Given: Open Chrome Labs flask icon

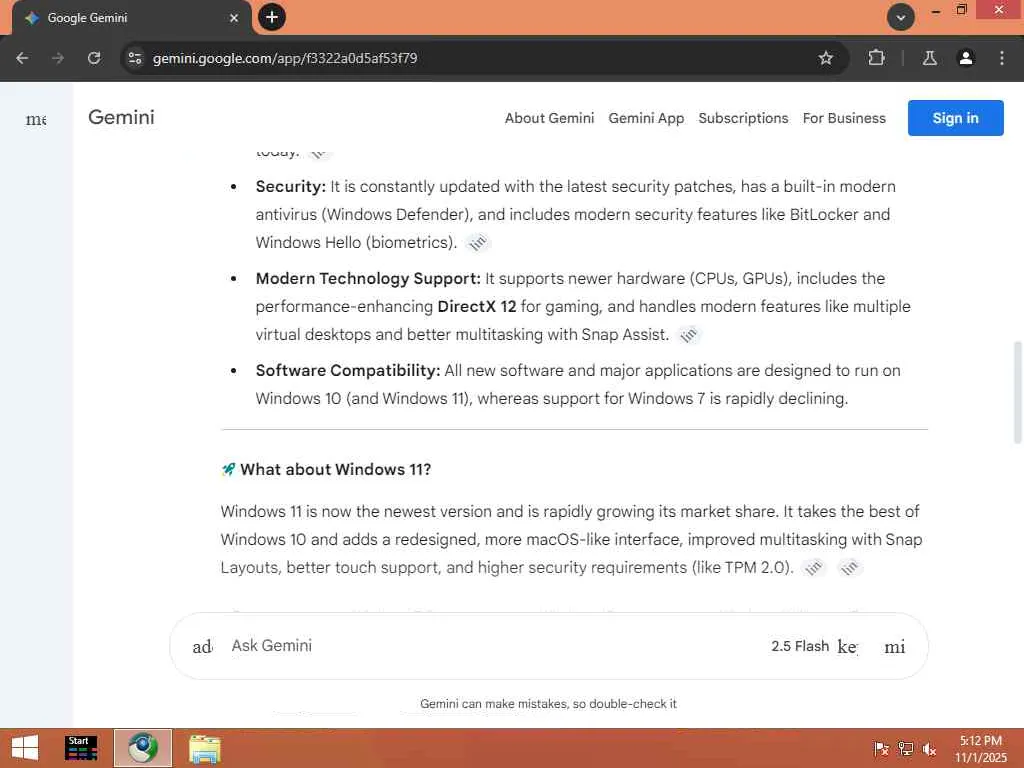Looking at the screenshot, I should tap(929, 58).
